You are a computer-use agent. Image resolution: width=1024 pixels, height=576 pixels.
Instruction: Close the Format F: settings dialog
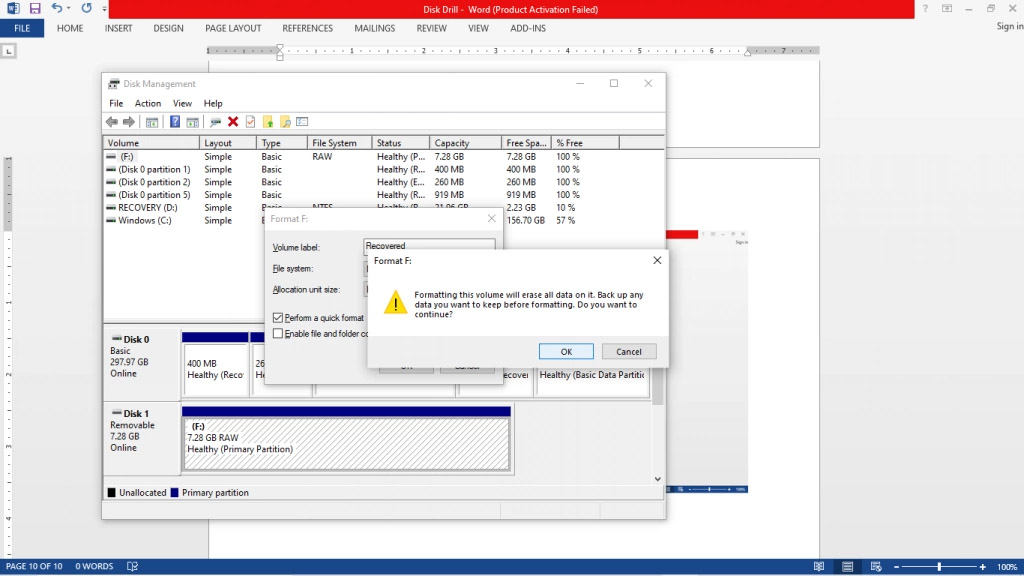coord(492,218)
